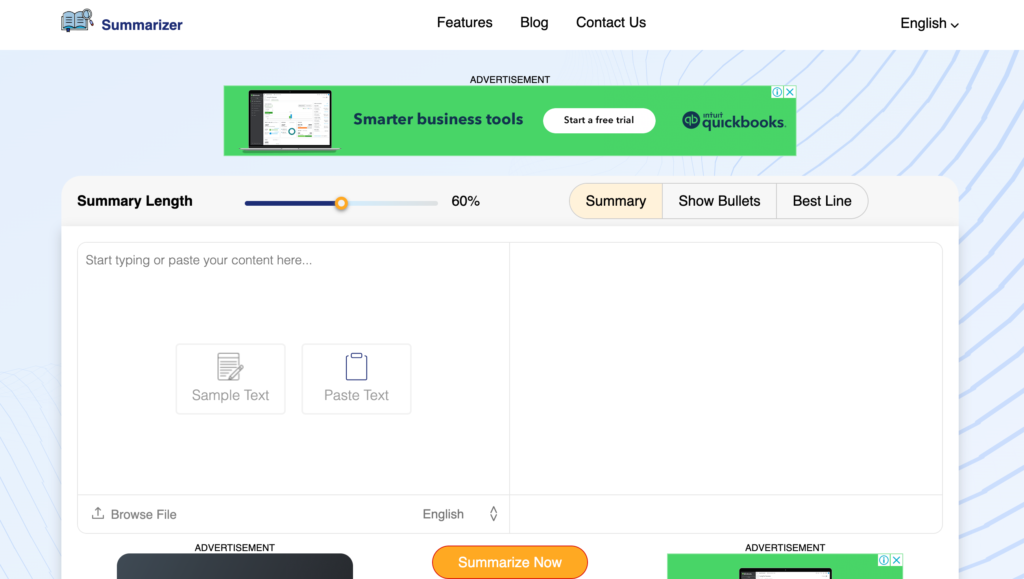Click the Summarizer book logo icon
The image size is (1024, 579).
tap(76, 20)
